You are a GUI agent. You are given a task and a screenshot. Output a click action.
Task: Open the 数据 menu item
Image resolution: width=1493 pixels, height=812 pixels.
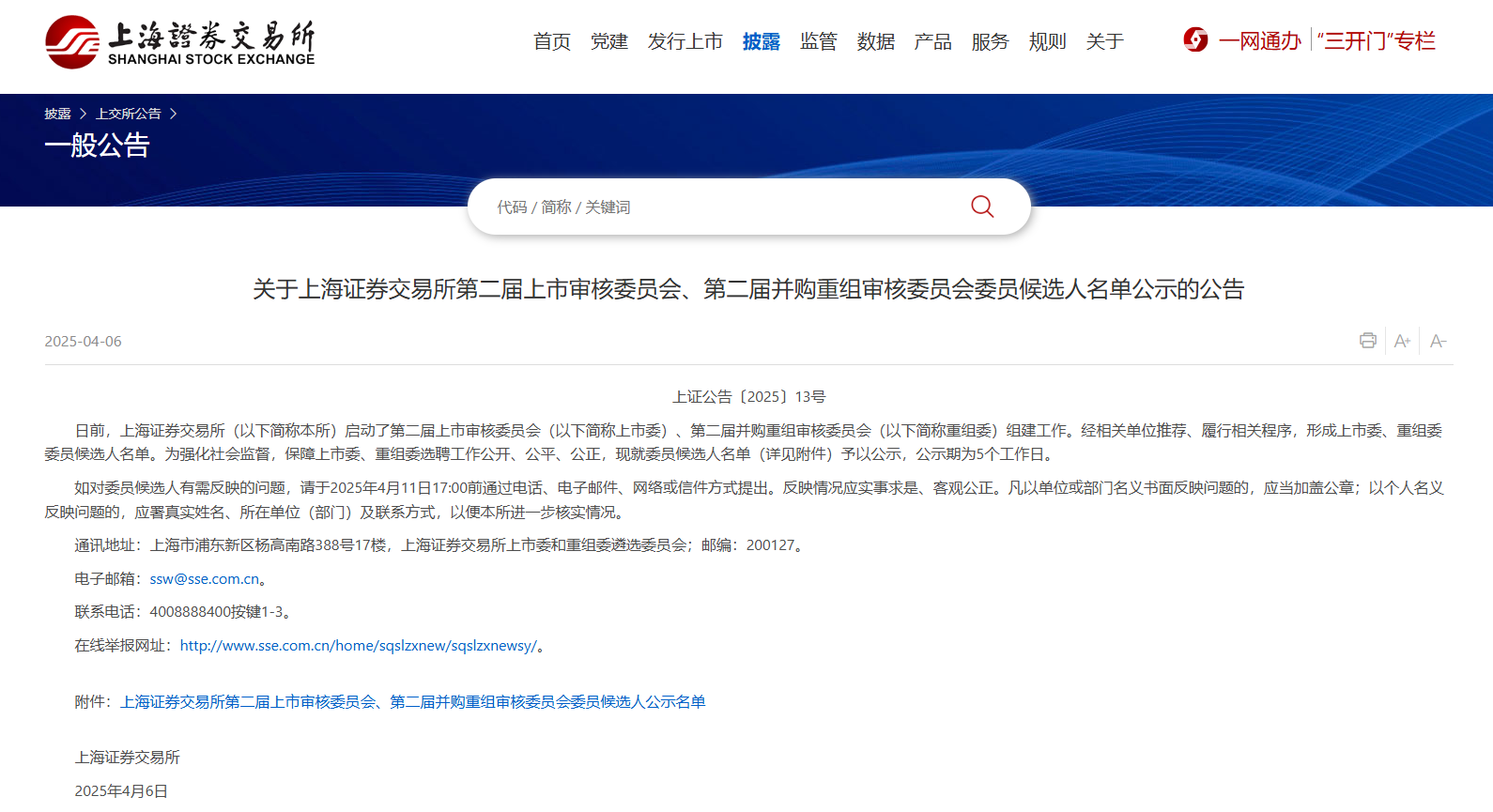[x=876, y=41]
